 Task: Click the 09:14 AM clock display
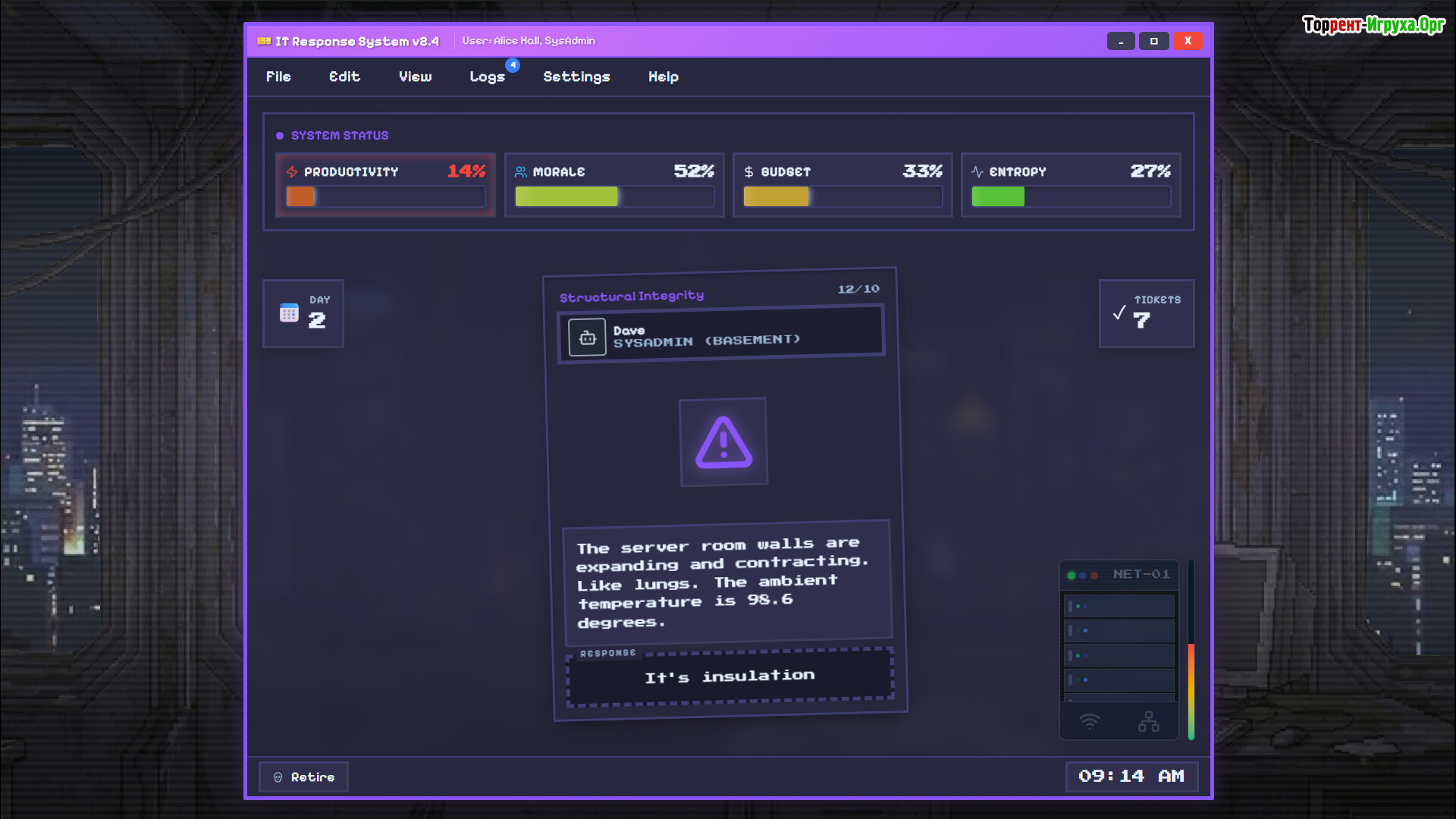1131,777
